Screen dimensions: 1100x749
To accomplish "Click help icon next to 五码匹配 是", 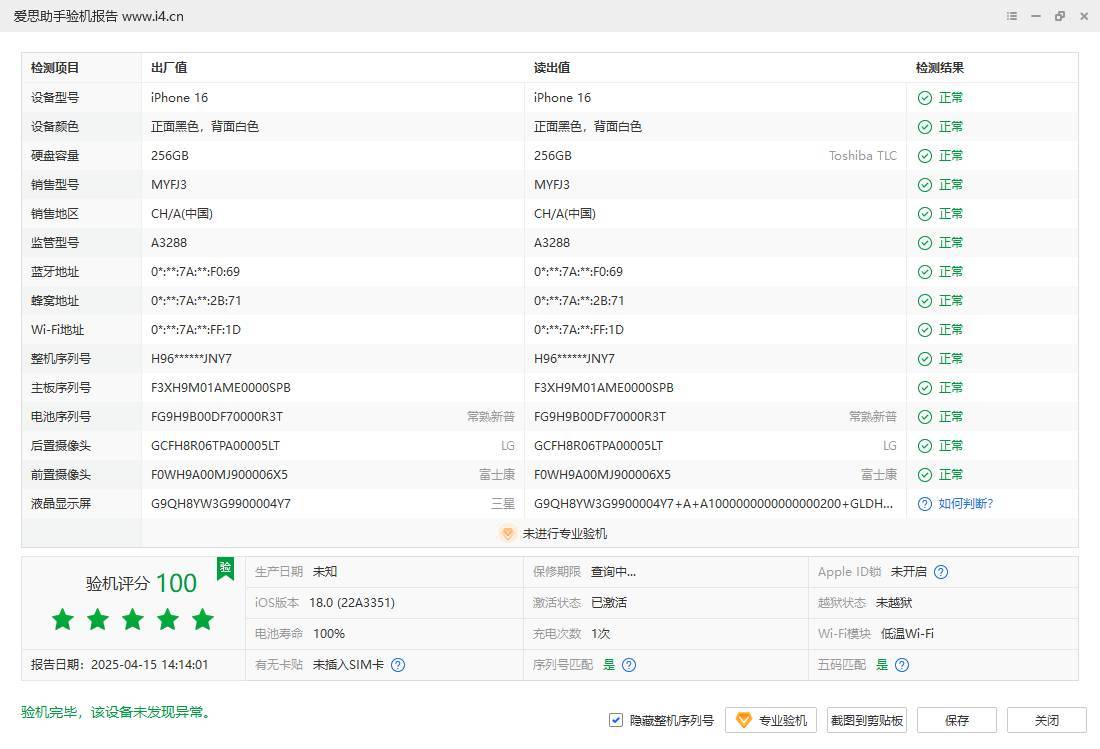I will 902,665.
